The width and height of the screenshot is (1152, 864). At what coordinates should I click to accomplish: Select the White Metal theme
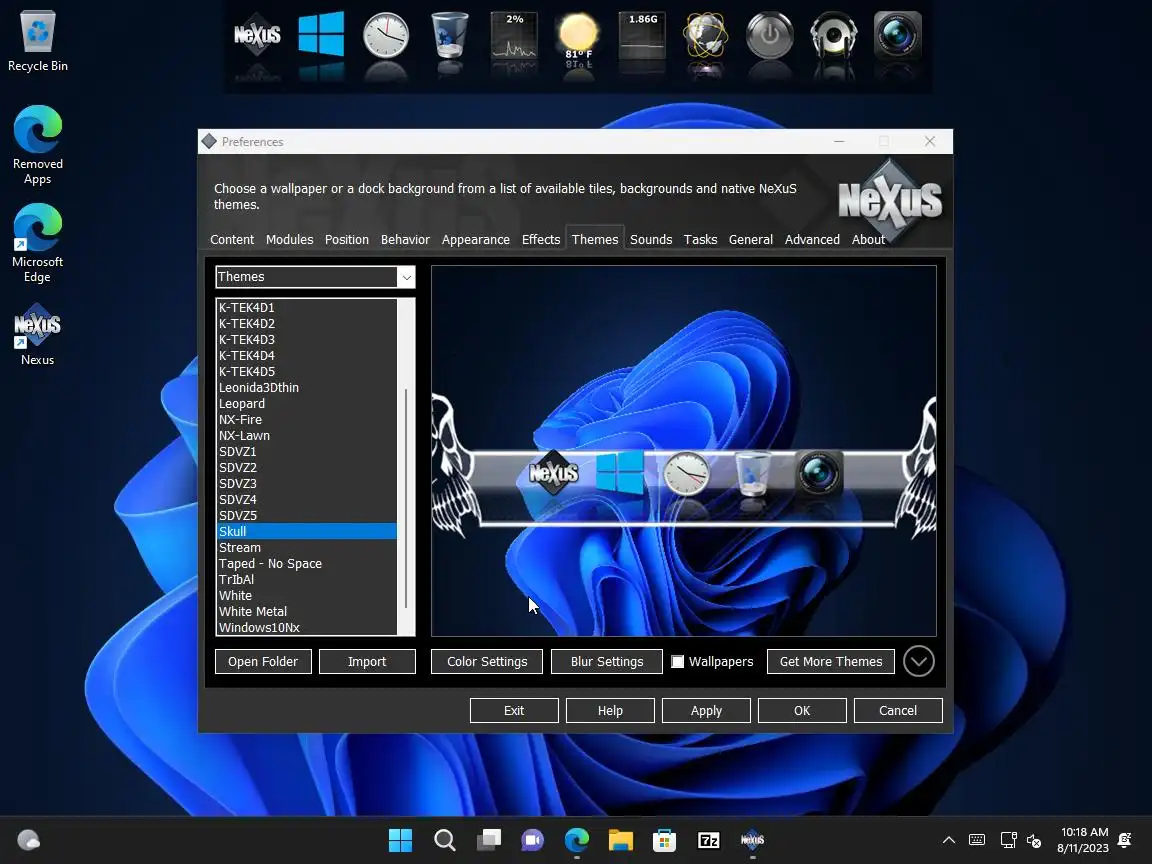306,611
